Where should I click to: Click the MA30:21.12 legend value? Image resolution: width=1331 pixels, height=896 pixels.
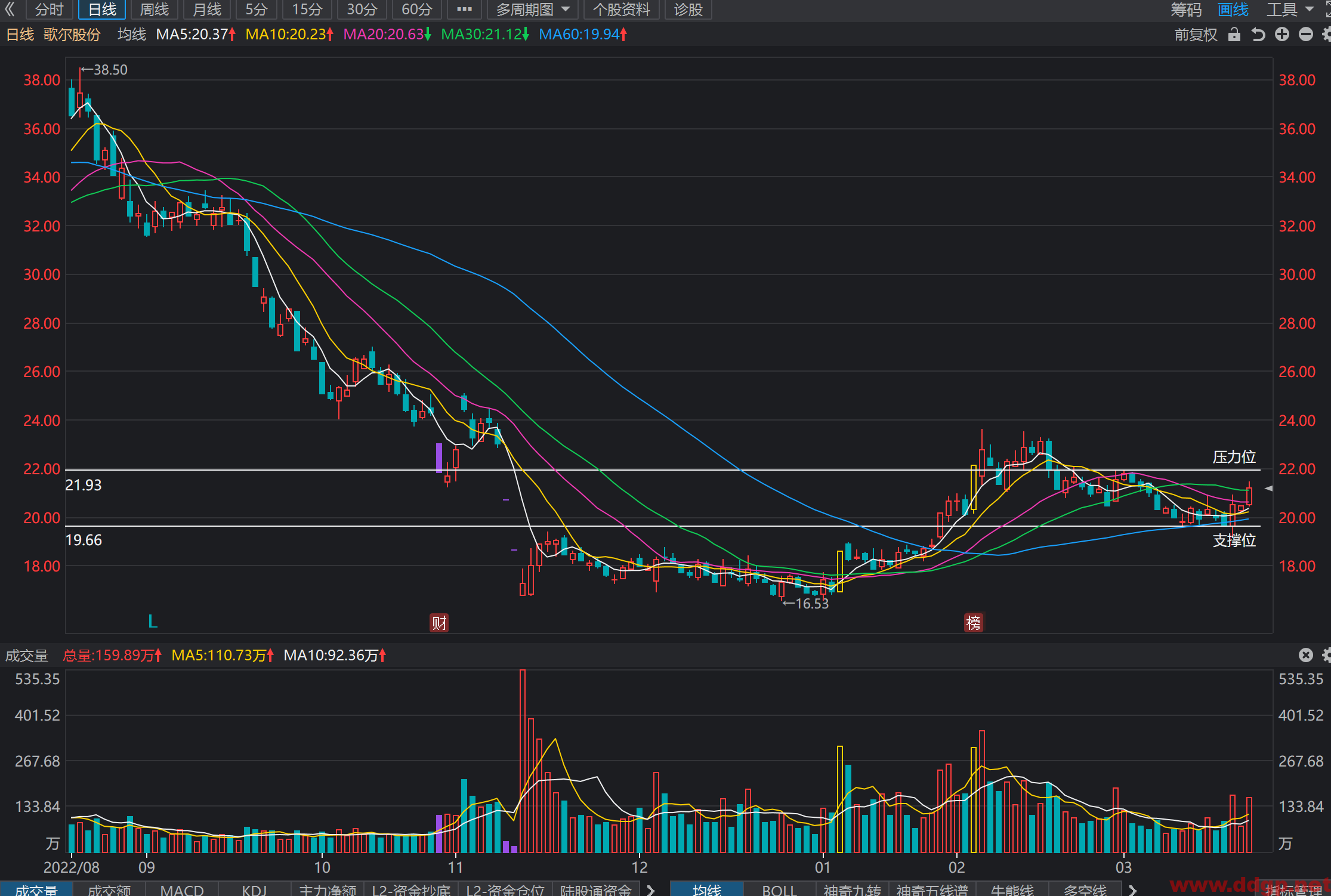click(485, 35)
